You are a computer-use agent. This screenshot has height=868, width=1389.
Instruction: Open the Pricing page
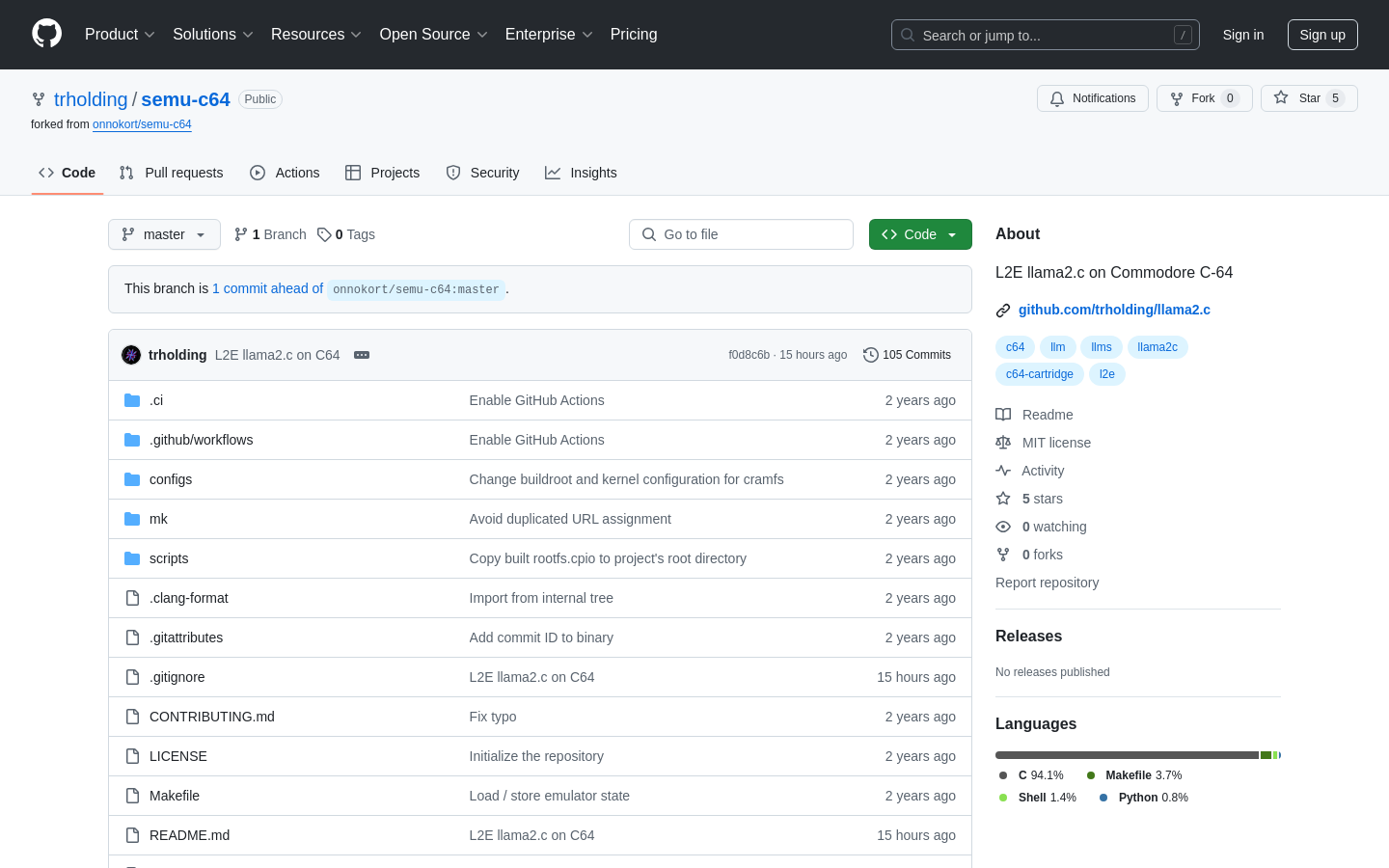634,35
